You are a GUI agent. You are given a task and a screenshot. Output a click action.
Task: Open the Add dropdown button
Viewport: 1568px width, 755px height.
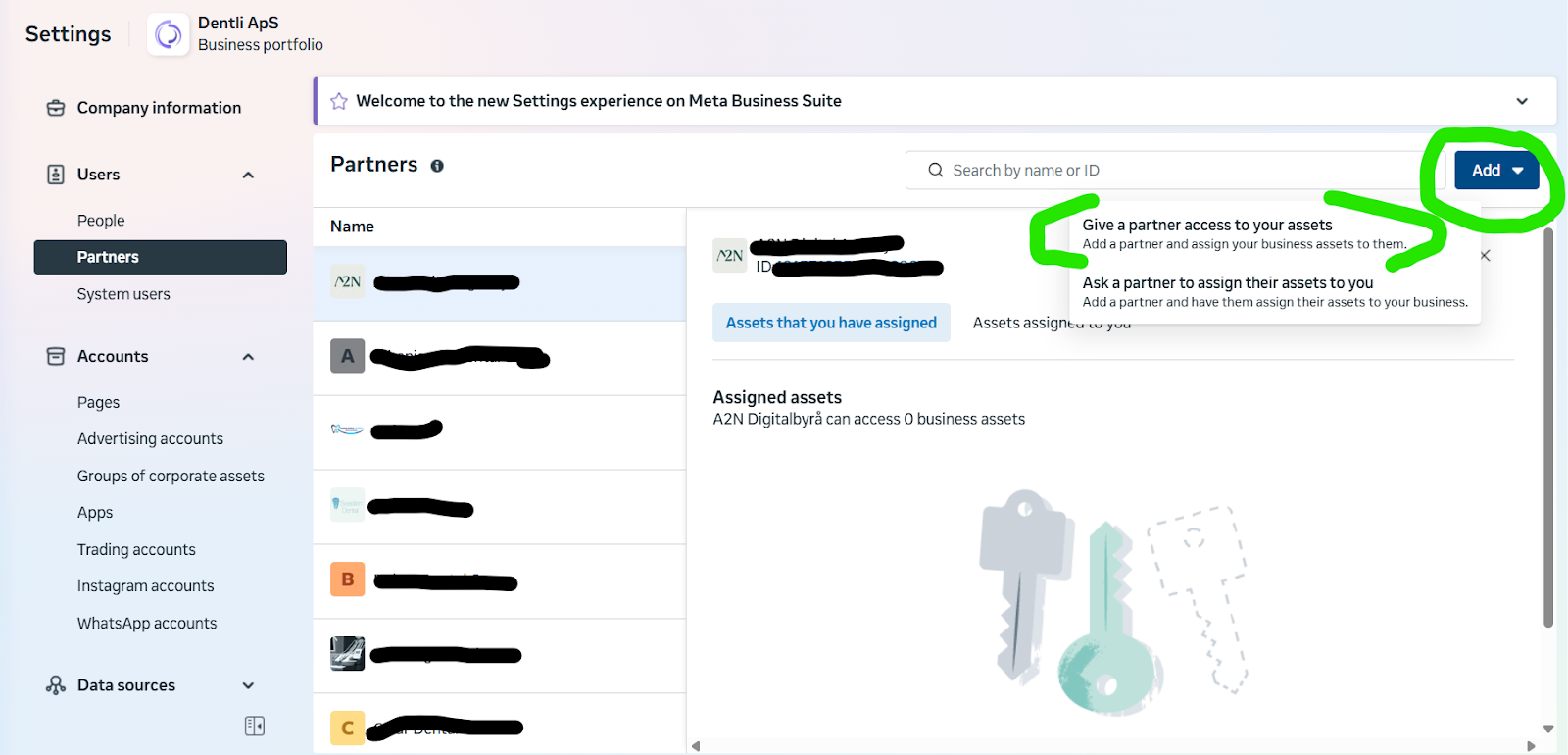tap(1496, 171)
